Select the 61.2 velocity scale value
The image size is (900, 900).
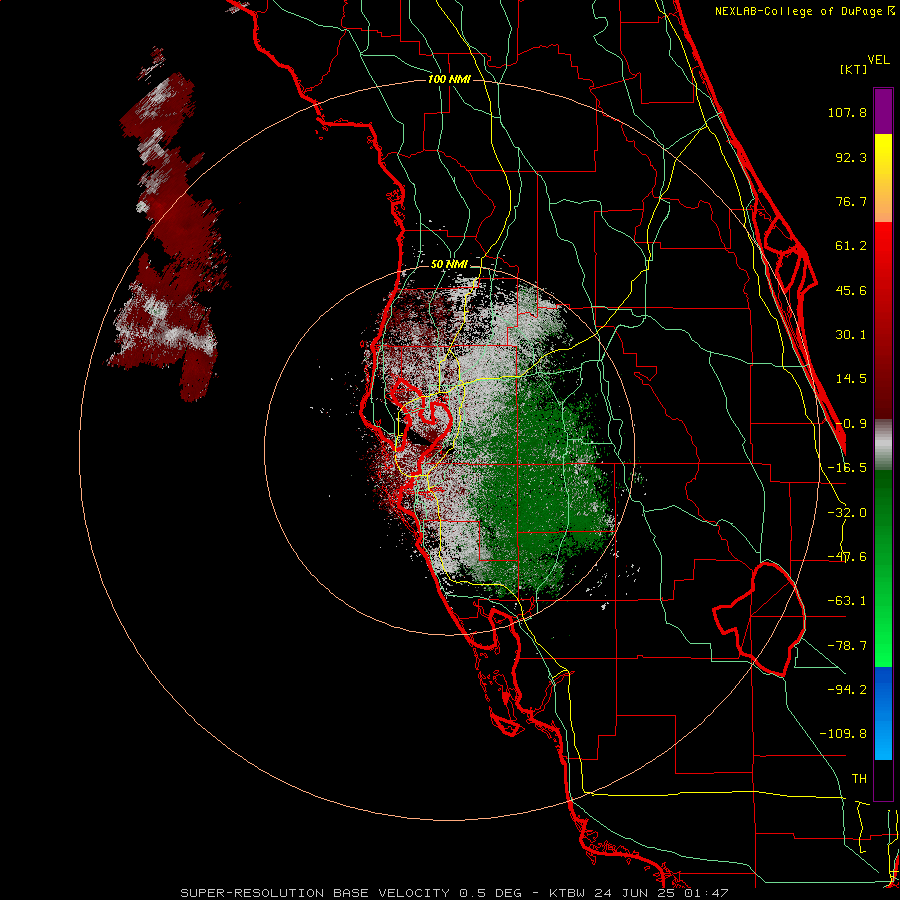point(851,246)
